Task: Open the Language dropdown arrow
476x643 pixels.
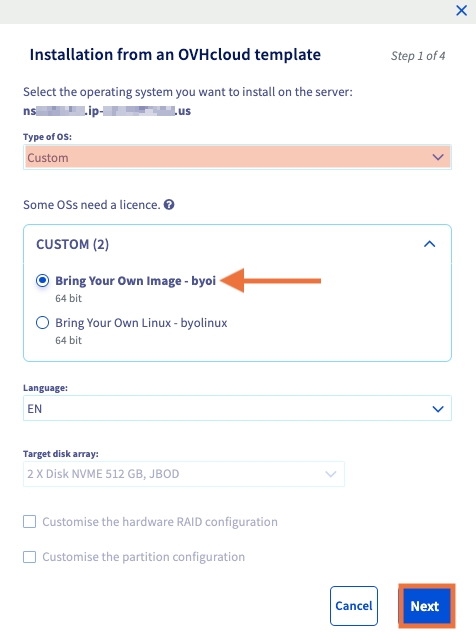Action: pos(438,409)
